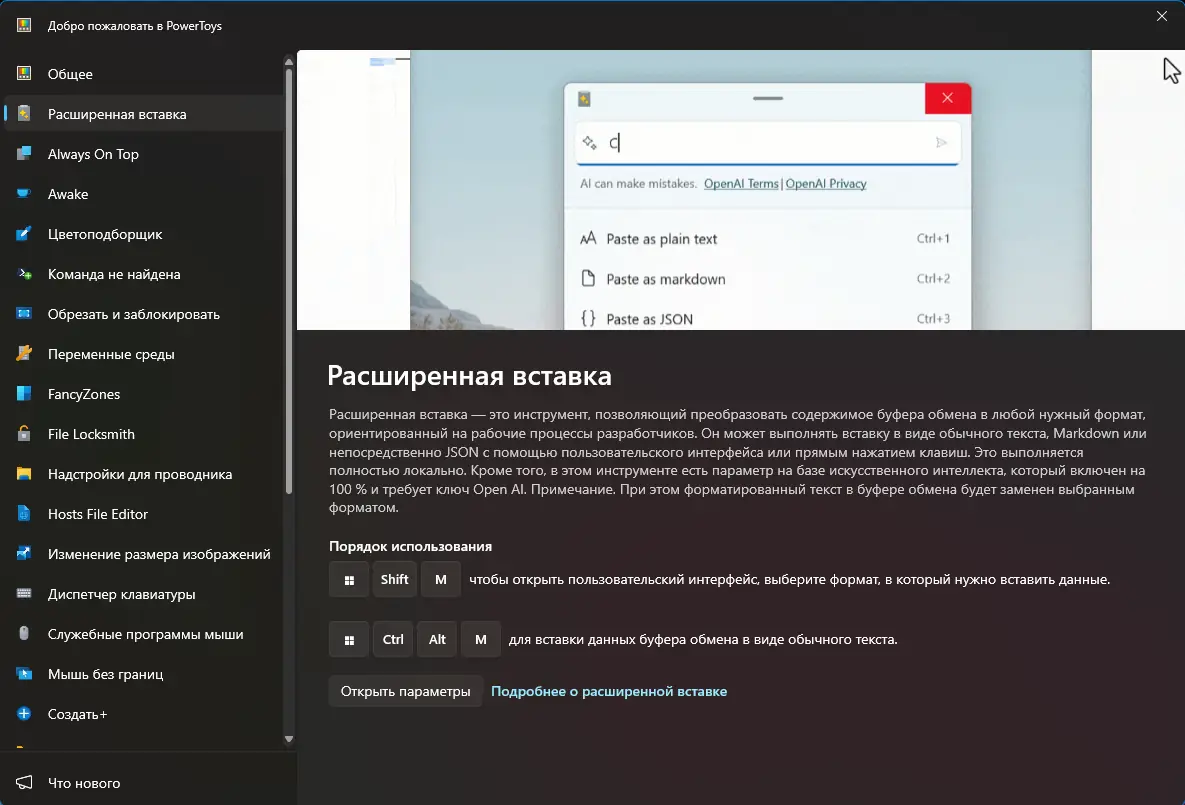Click the Общее sidebar icon
The image size is (1185, 805).
[24, 73]
